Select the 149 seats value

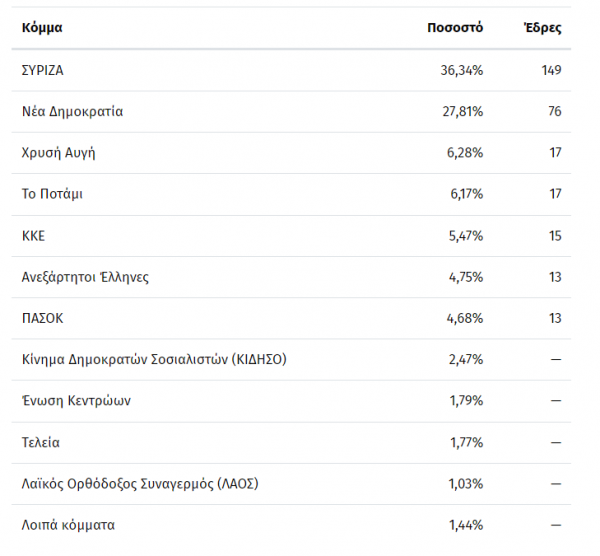point(549,70)
